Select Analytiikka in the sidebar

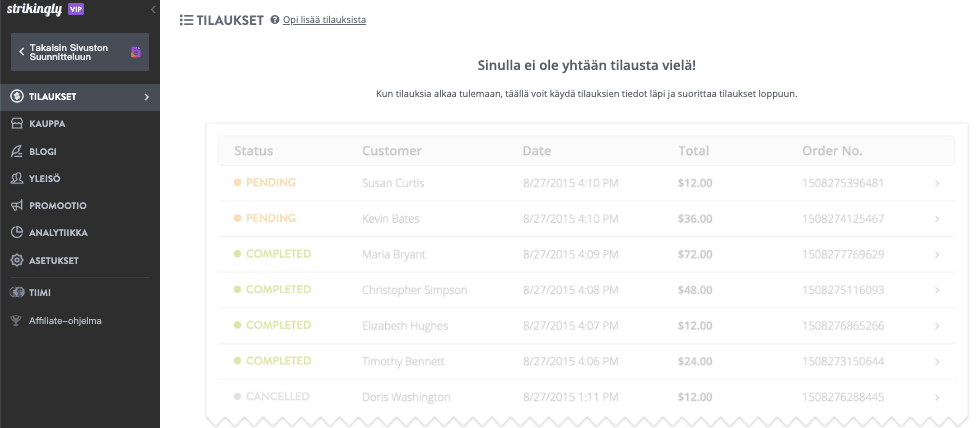(x=58, y=232)
